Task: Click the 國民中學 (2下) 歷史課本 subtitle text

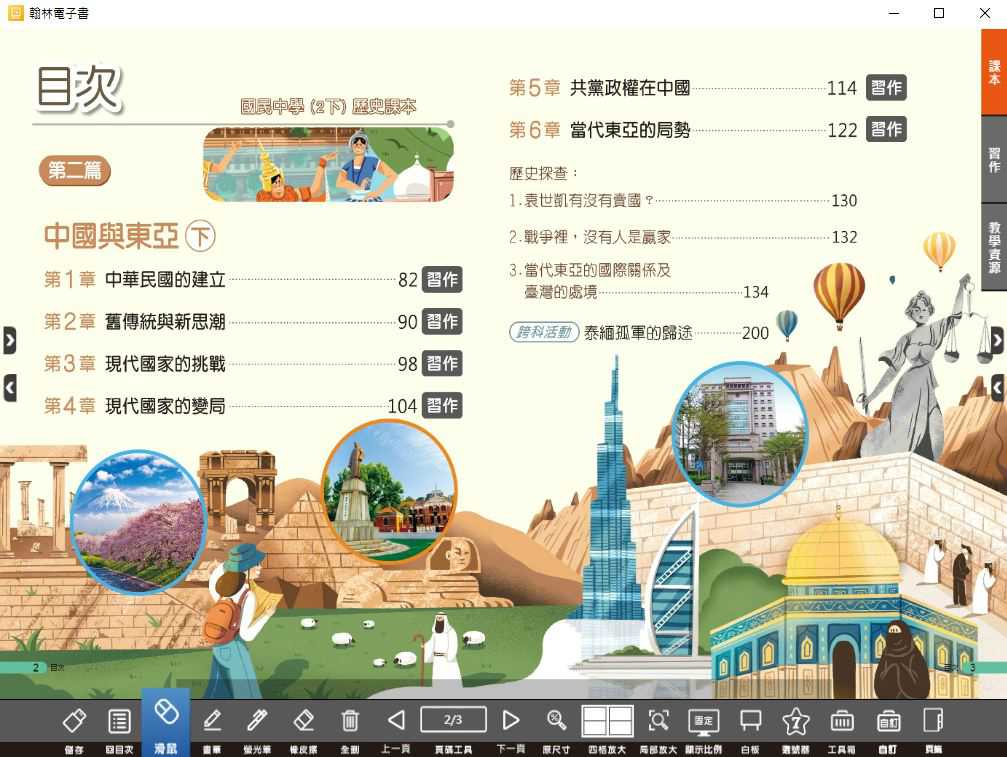Action: click(328, 106)
